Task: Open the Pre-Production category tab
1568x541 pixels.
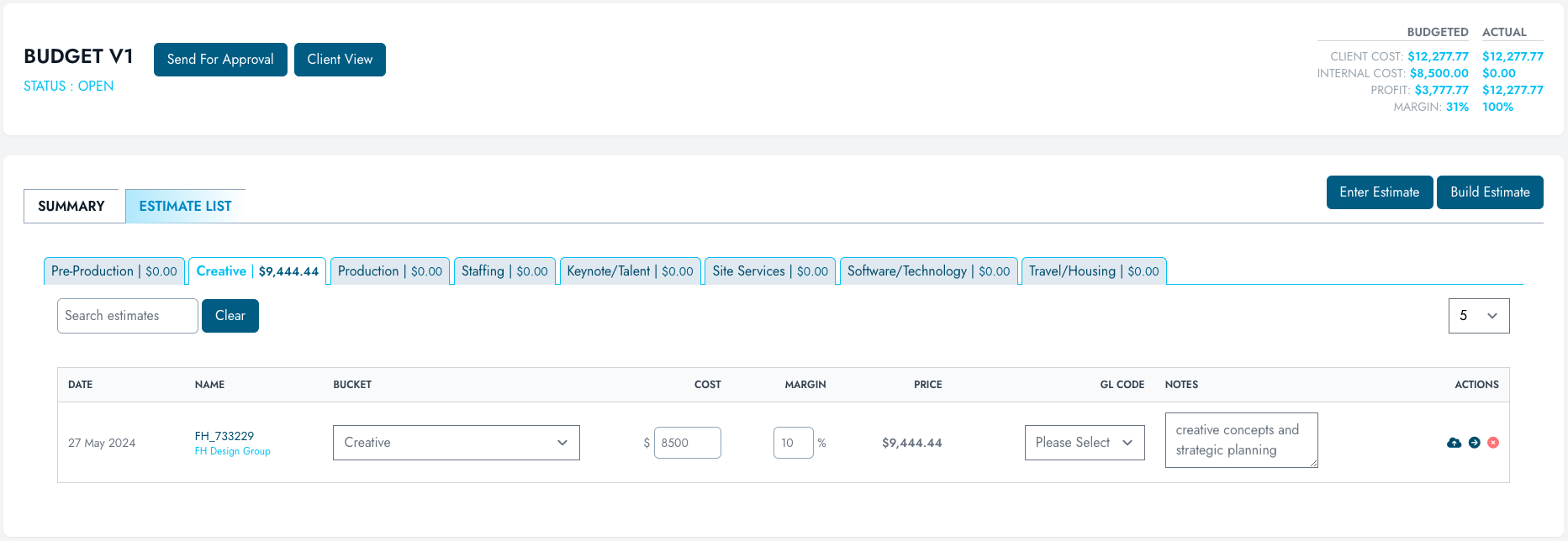Action: 114,271
